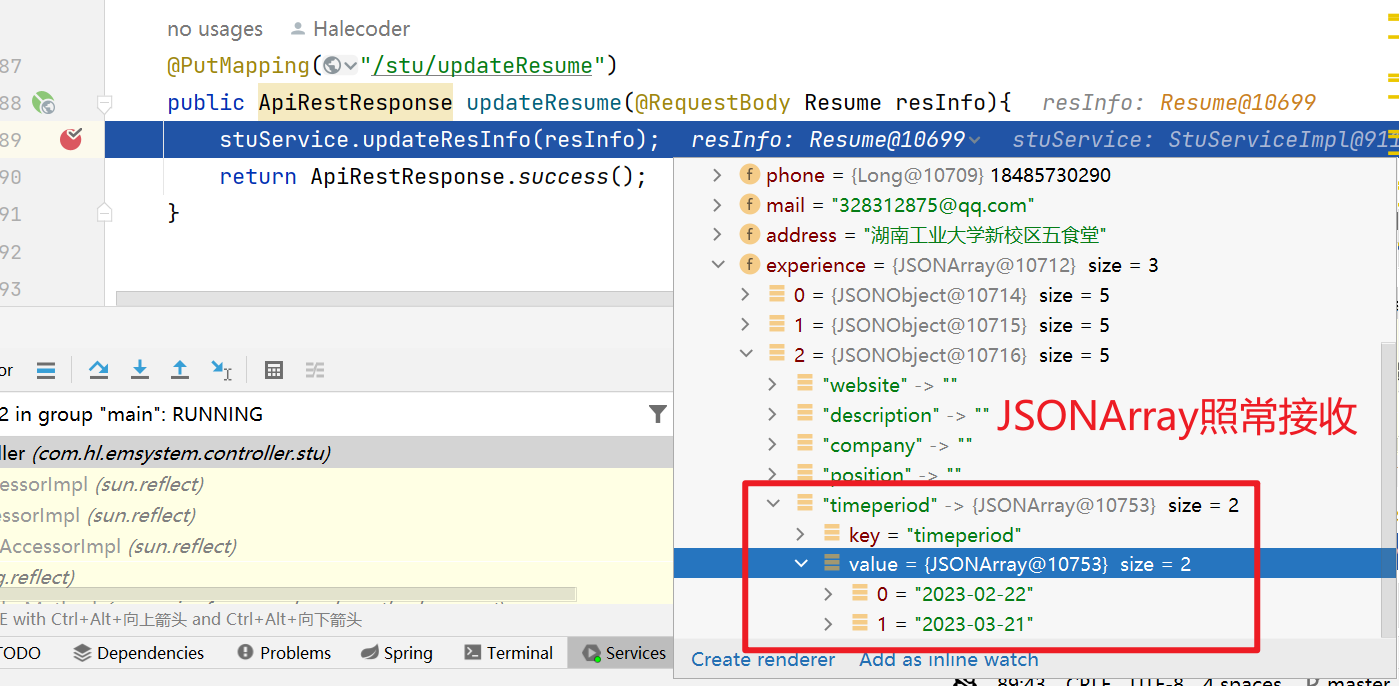Expand the "description" entry chevron
Screen dimensions: 1399x686
click(773, 415)
